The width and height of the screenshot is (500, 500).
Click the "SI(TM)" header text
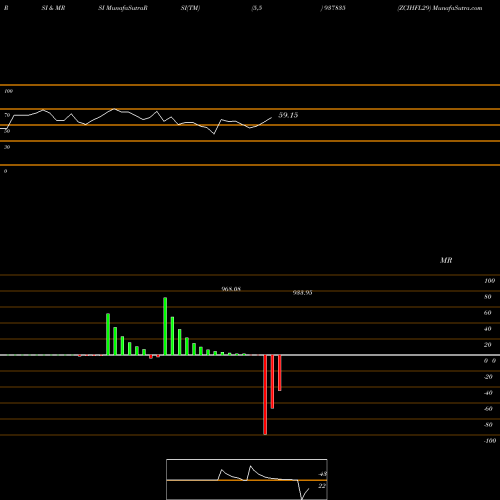coord(190,8)
